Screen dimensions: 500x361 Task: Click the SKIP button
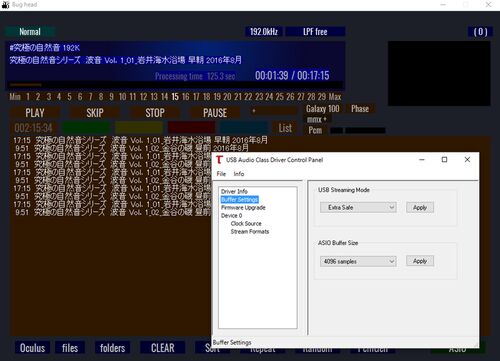pos(95,113)
